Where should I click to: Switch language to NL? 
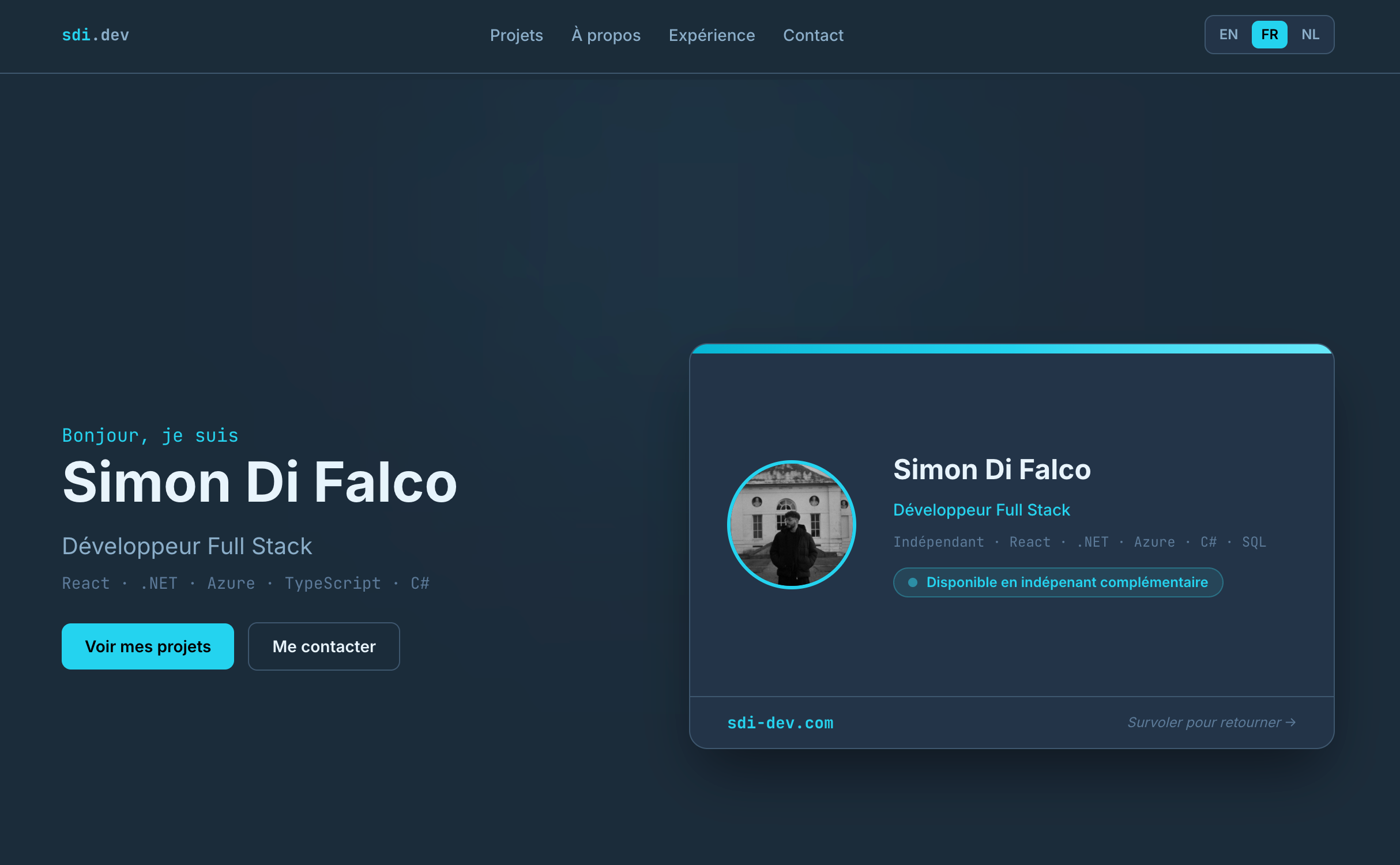click(1310, 35)
